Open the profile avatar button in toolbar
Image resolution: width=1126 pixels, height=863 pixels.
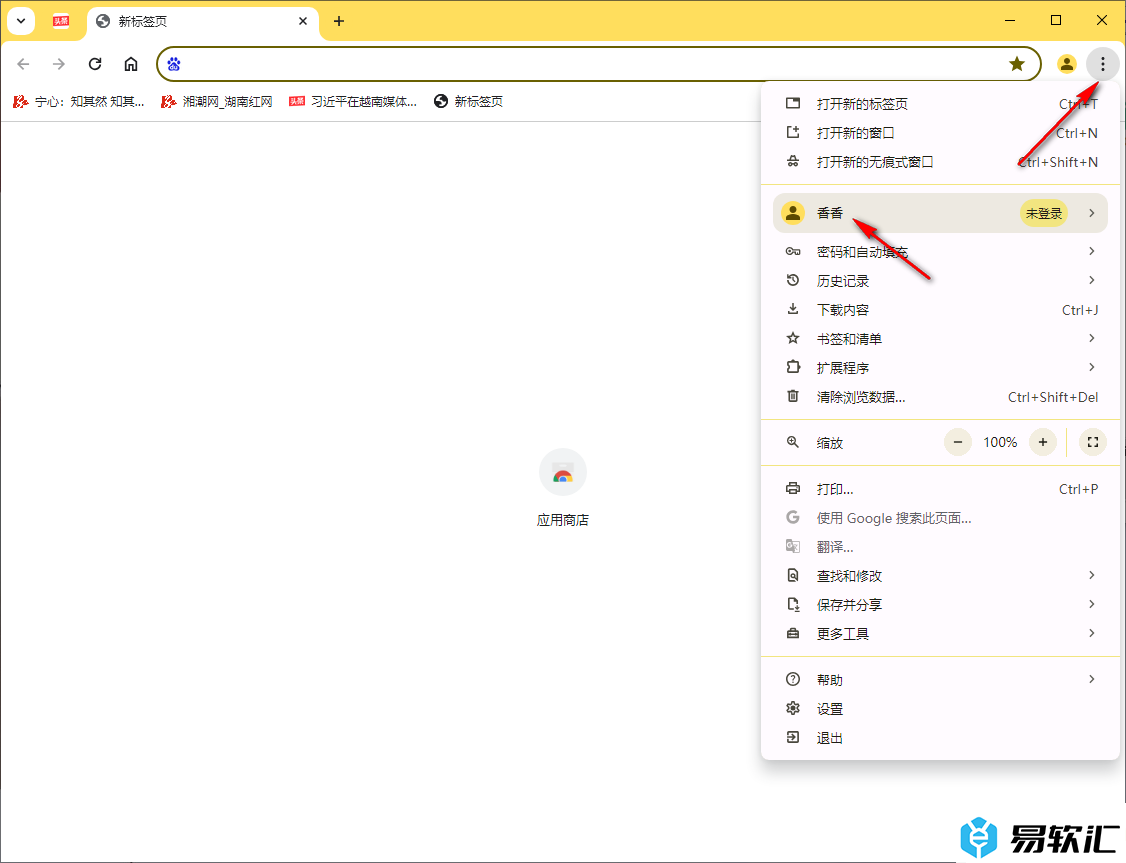click(1066, 64)
